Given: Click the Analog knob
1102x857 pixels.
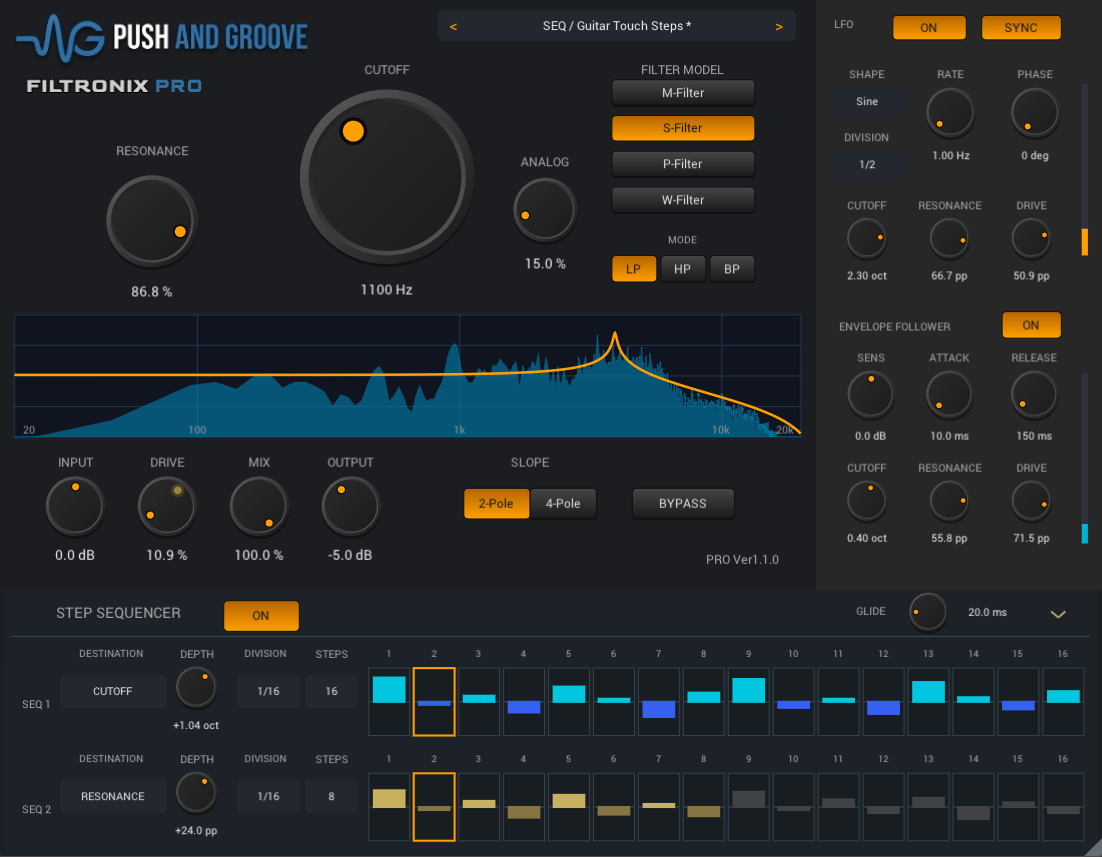Looking at the screenshot, I should coord(545,210).
